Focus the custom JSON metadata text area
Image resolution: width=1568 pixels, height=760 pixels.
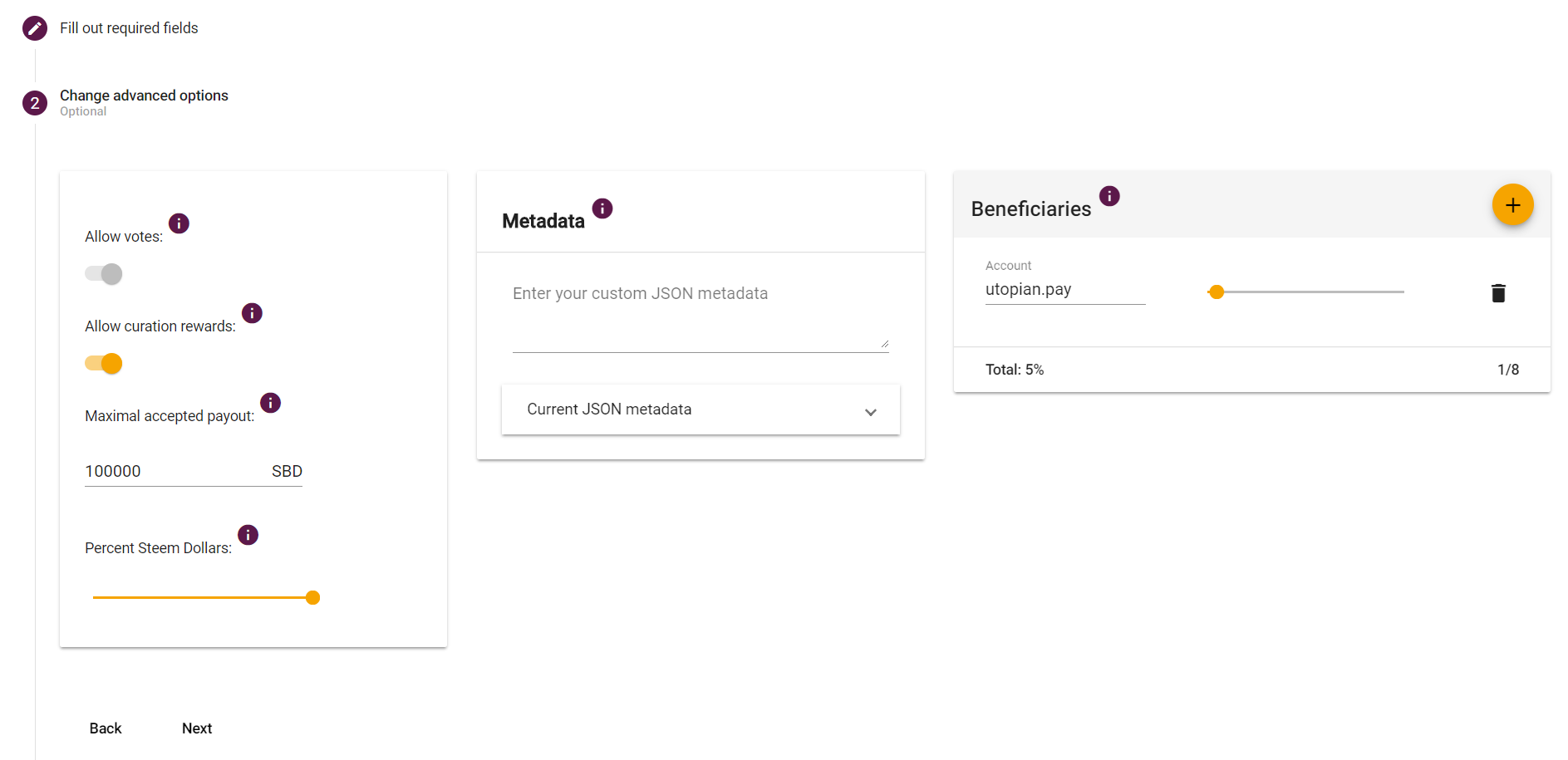(700, 317)
